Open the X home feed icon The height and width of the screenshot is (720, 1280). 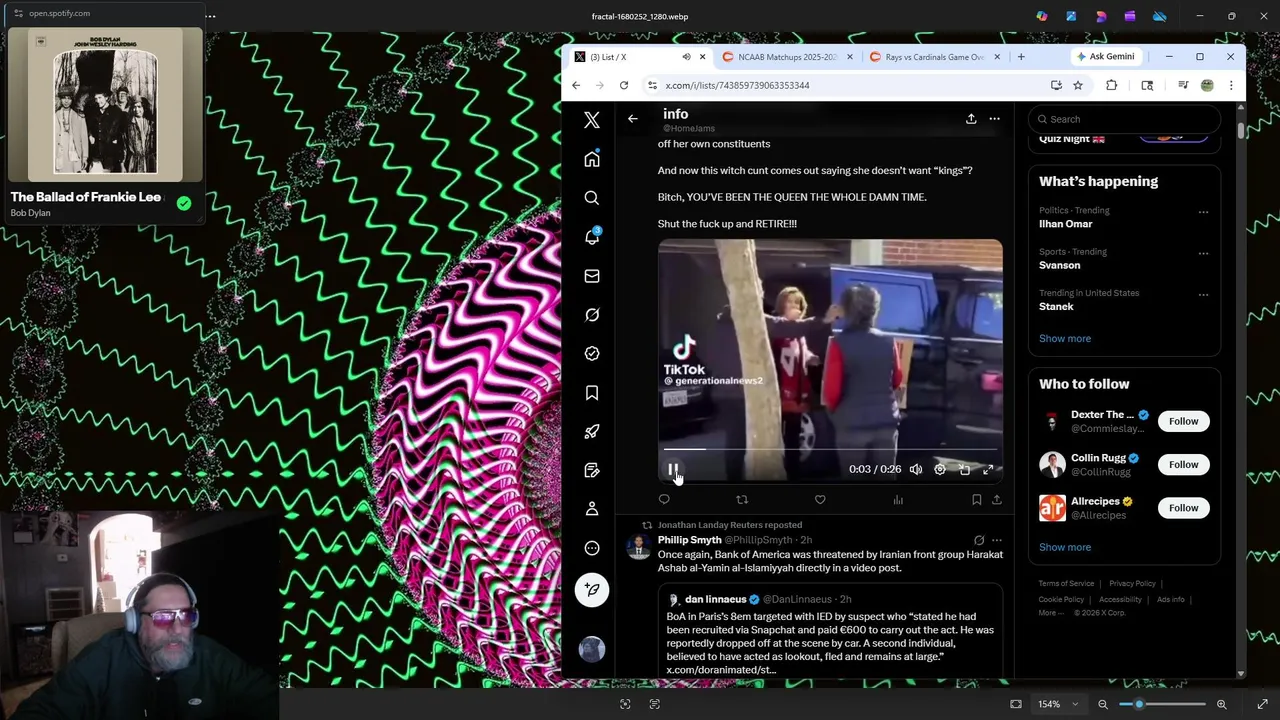pos(592,159)
